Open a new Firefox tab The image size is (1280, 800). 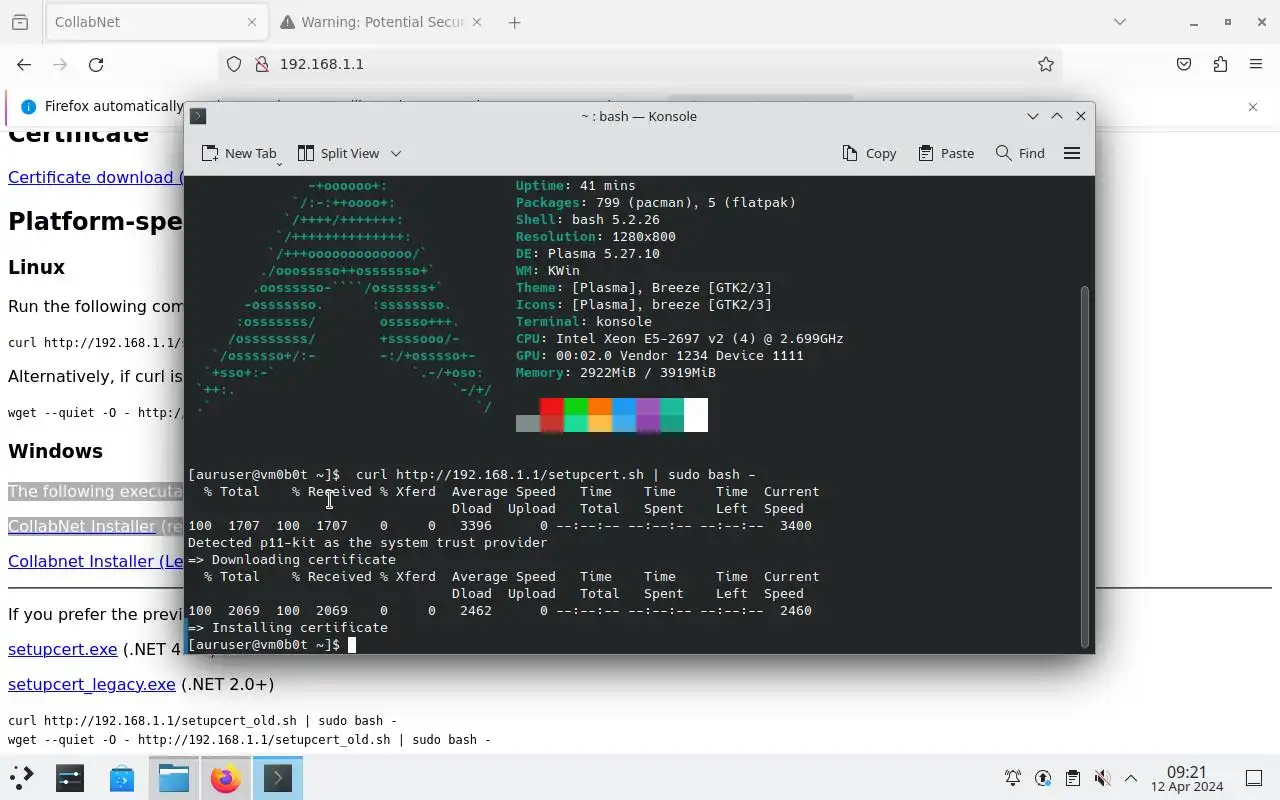pyautogui.click(x=514, y=22)
